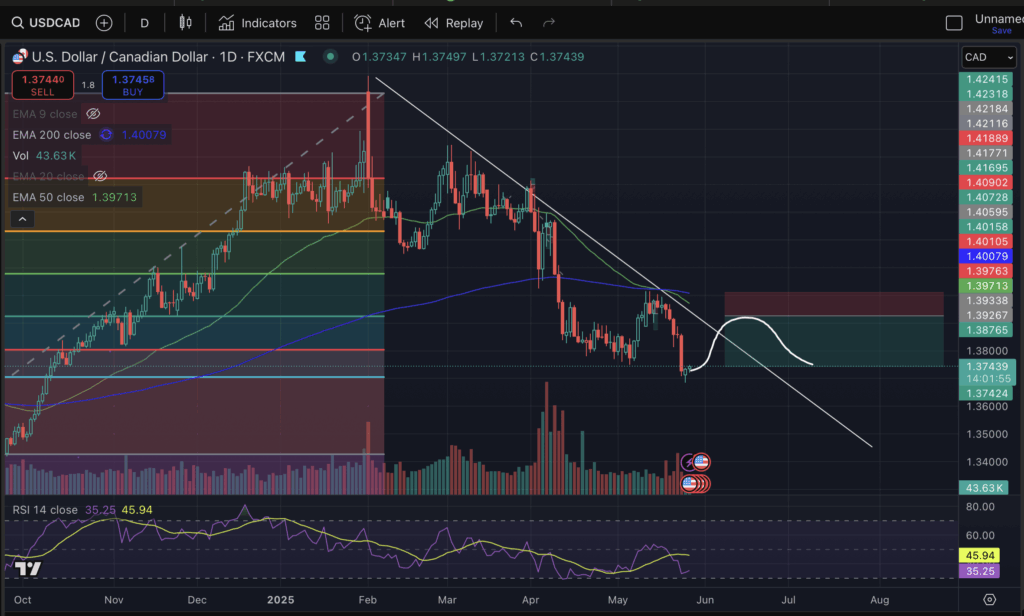Open the indicator templates grid icon

[x=322, y=22]
